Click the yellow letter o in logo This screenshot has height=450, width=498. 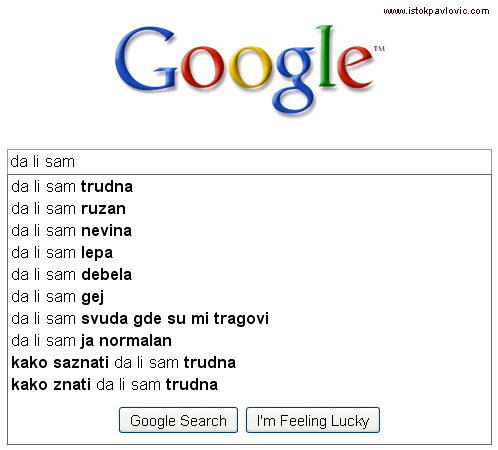point(250,67)
